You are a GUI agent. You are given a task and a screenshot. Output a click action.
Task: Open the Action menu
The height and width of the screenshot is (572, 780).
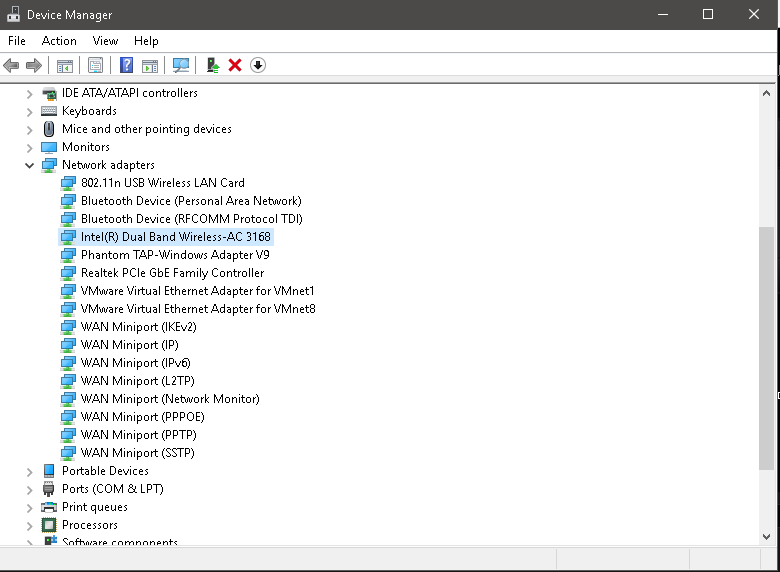point(59,41)
